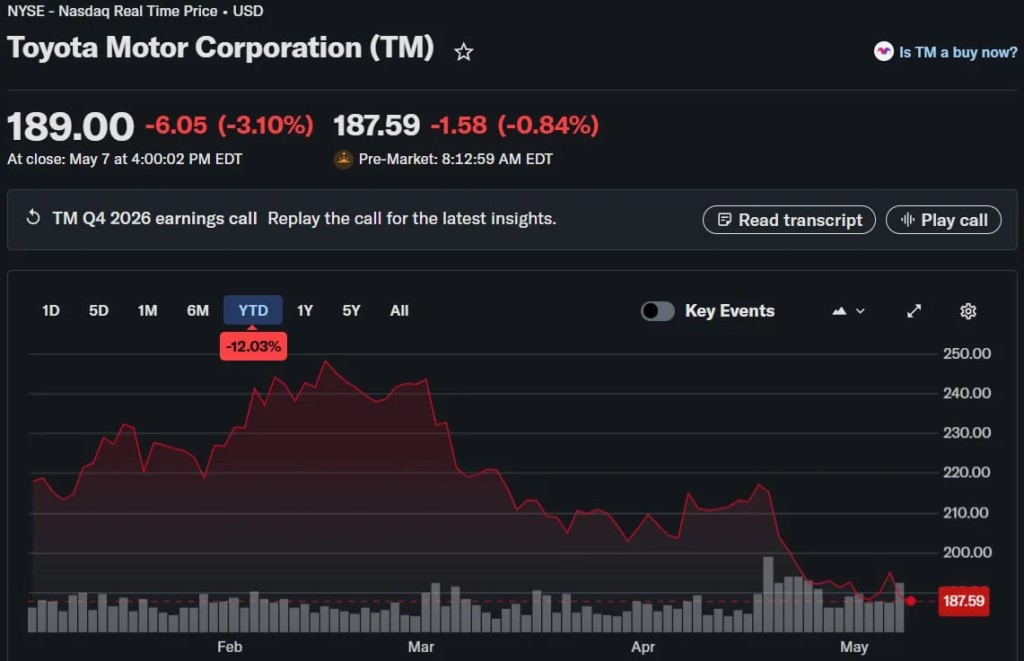1024x661 pixels.
Task: Click the 187.59 current price marker
Action: (x=963, y=601)
